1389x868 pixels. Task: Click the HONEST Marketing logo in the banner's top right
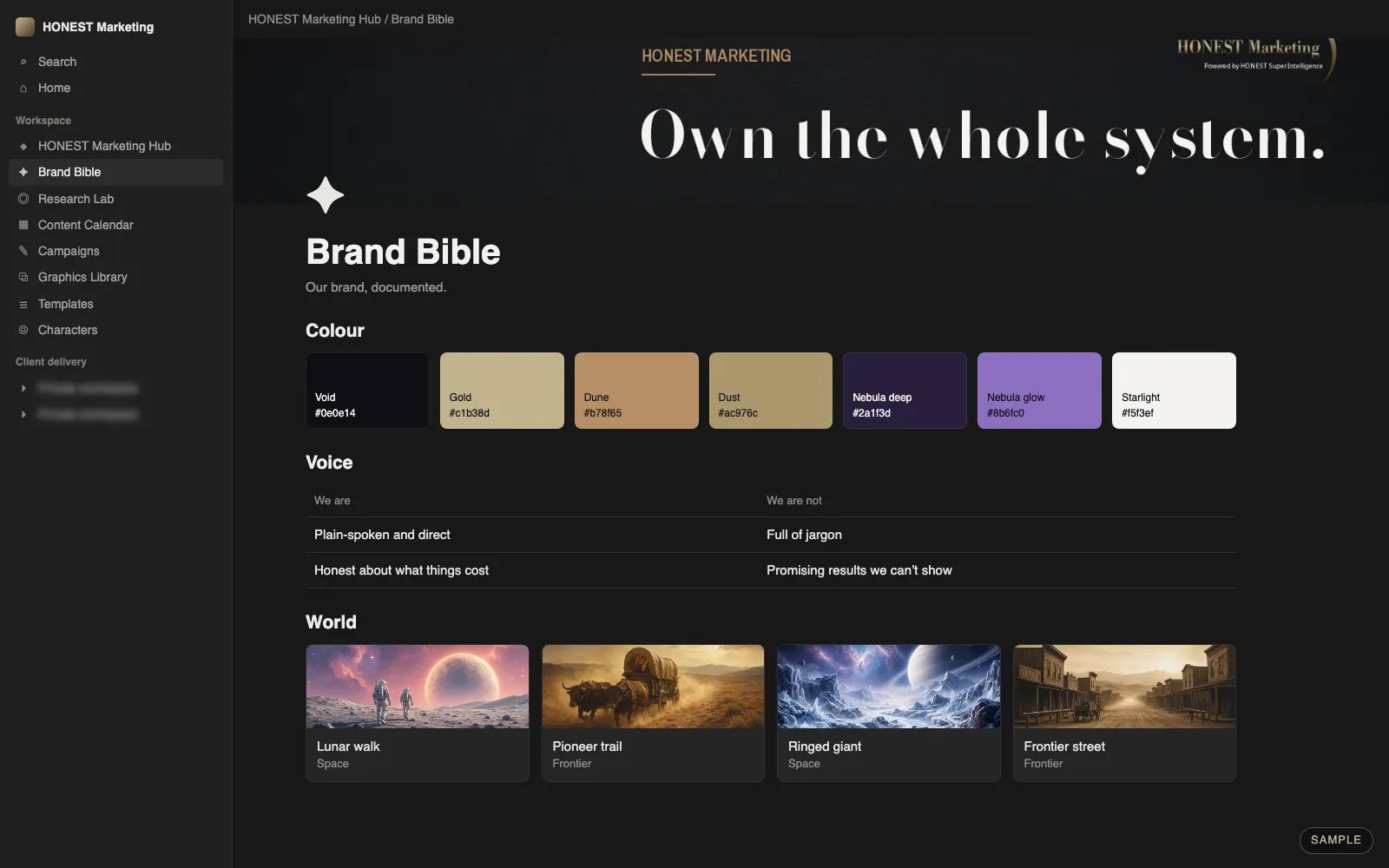point(1256,56)
